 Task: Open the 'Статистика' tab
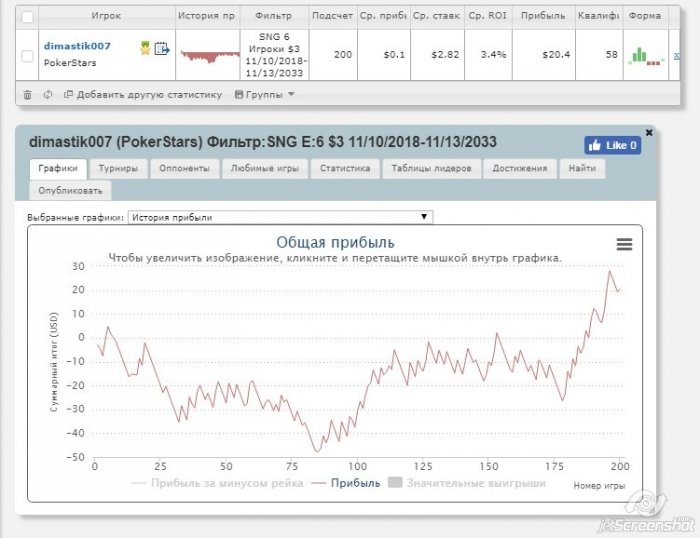point(345,169)
